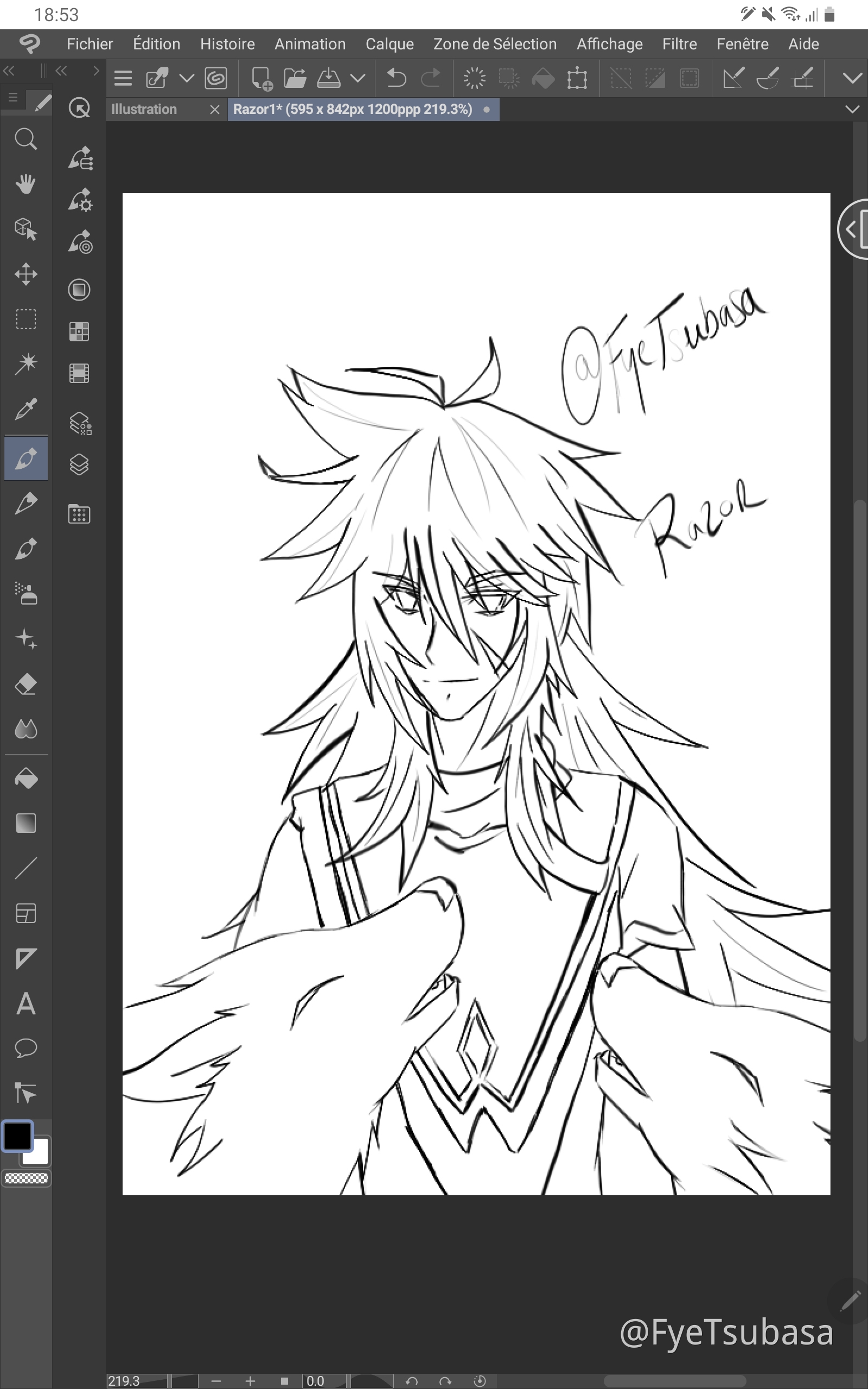Select the black main color swatch
Viewport: 868px width, 1389px height.
coord(18,1136)
